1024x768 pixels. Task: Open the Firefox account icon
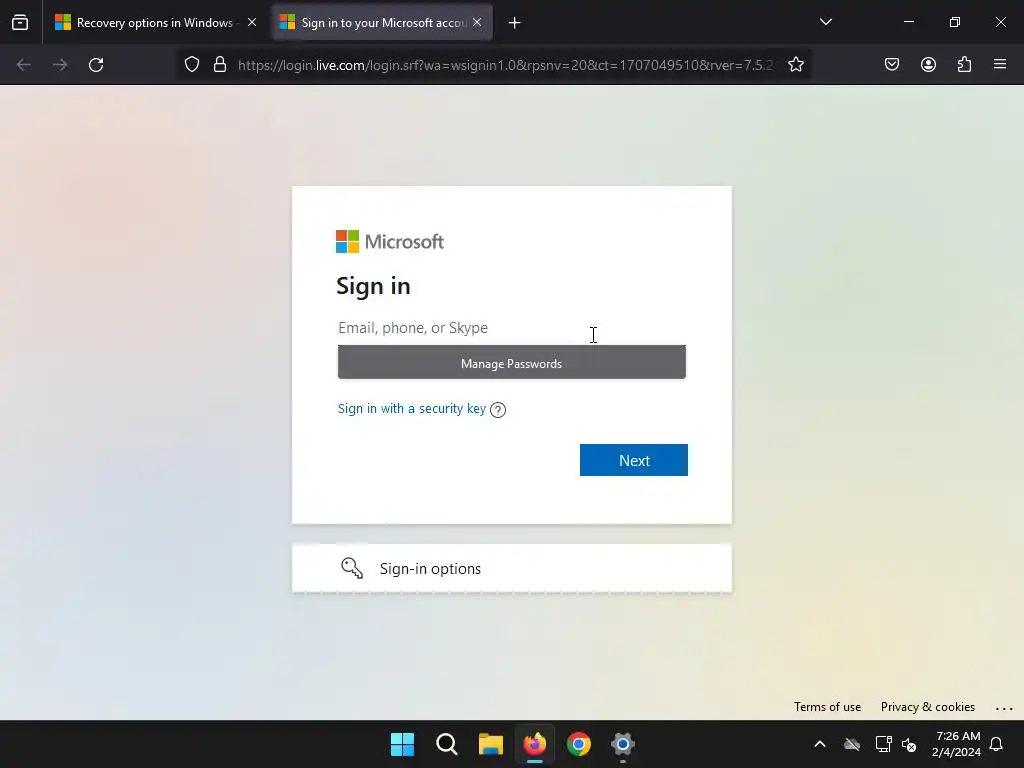click(x=928, y=64)
